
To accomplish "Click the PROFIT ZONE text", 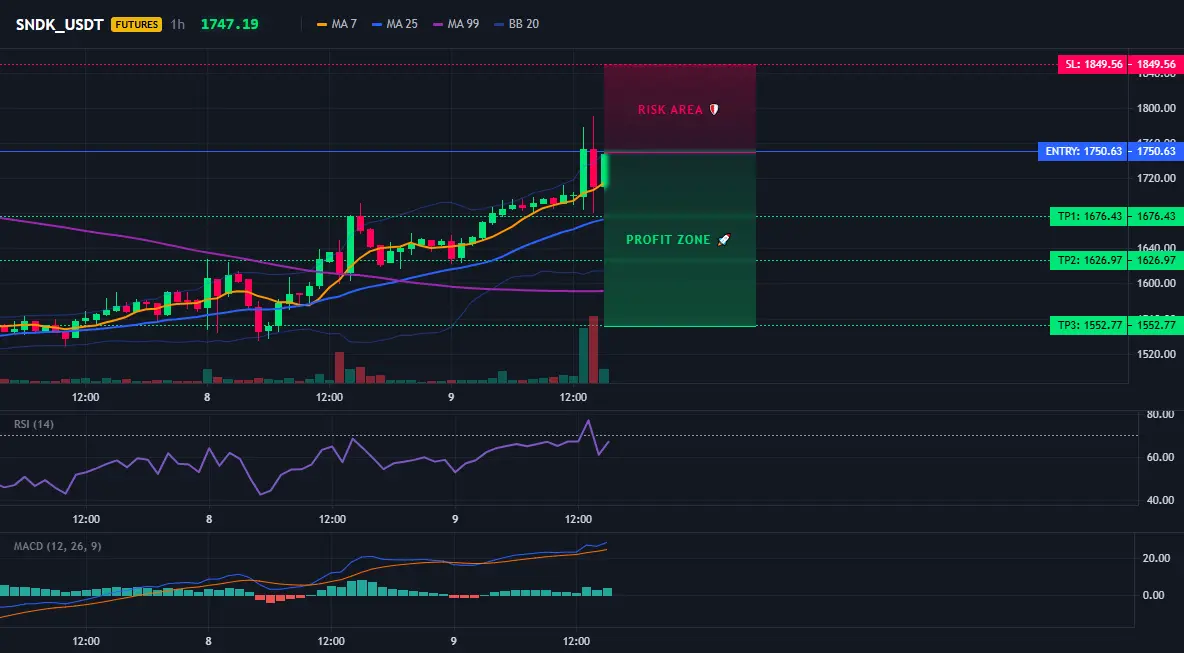I will tap(668, 240).
